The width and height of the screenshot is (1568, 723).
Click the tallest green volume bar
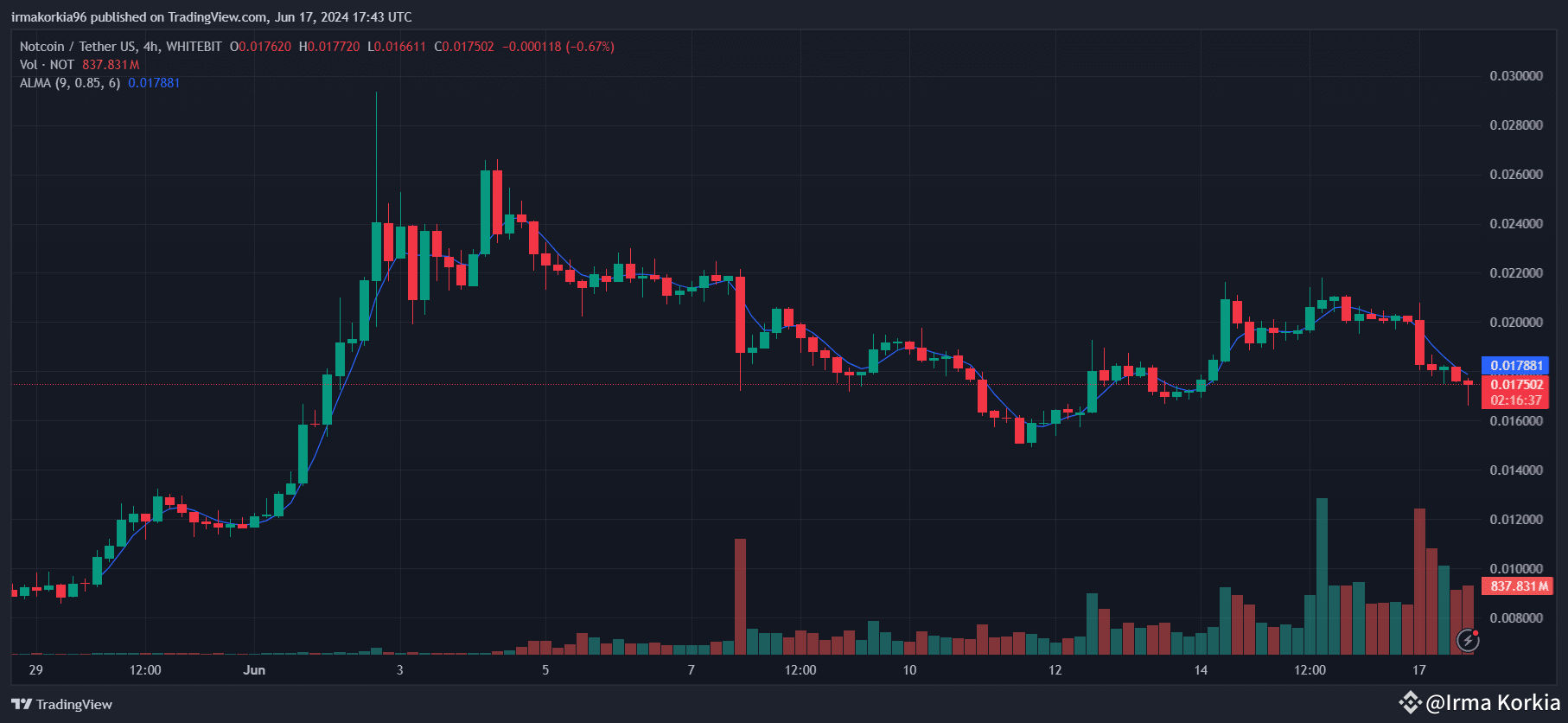(1322, 575)
